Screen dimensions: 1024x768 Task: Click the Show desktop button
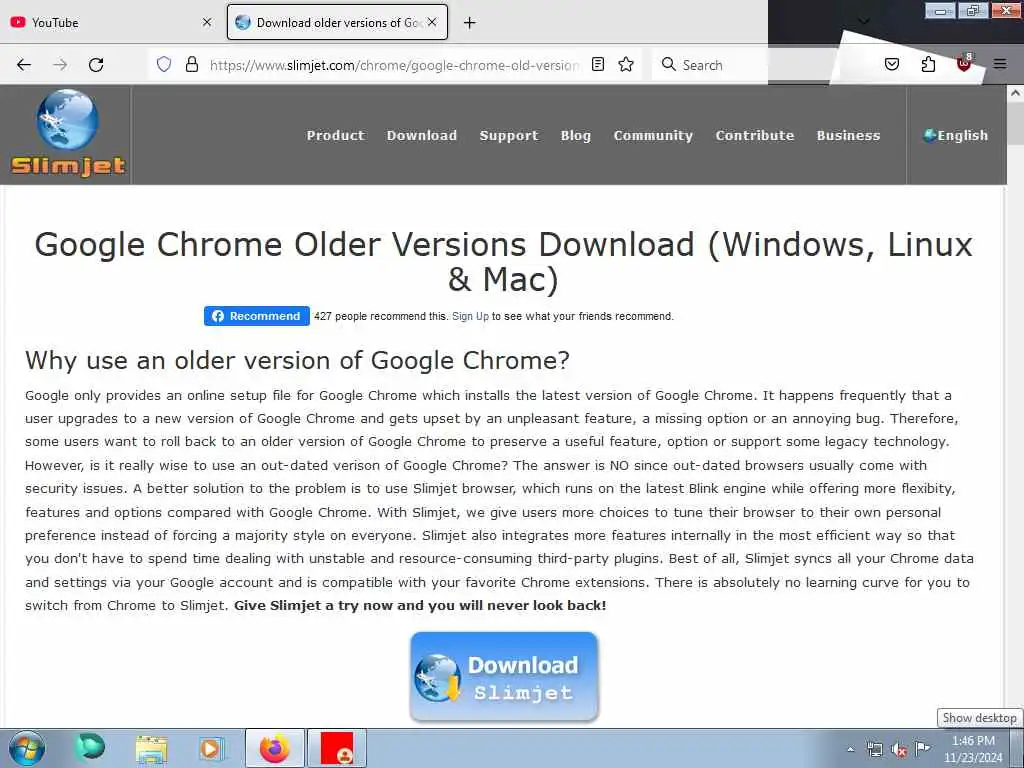coord(1017,748)
